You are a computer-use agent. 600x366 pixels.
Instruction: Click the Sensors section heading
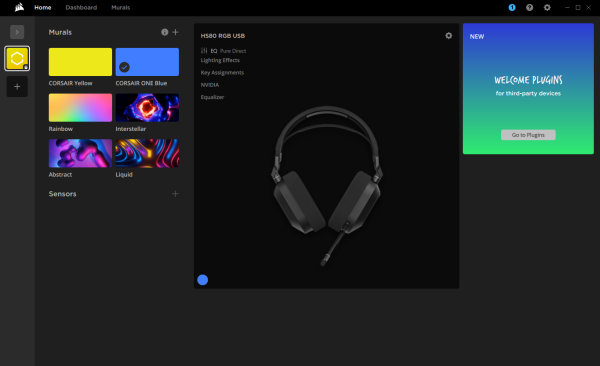click(62, 194)
